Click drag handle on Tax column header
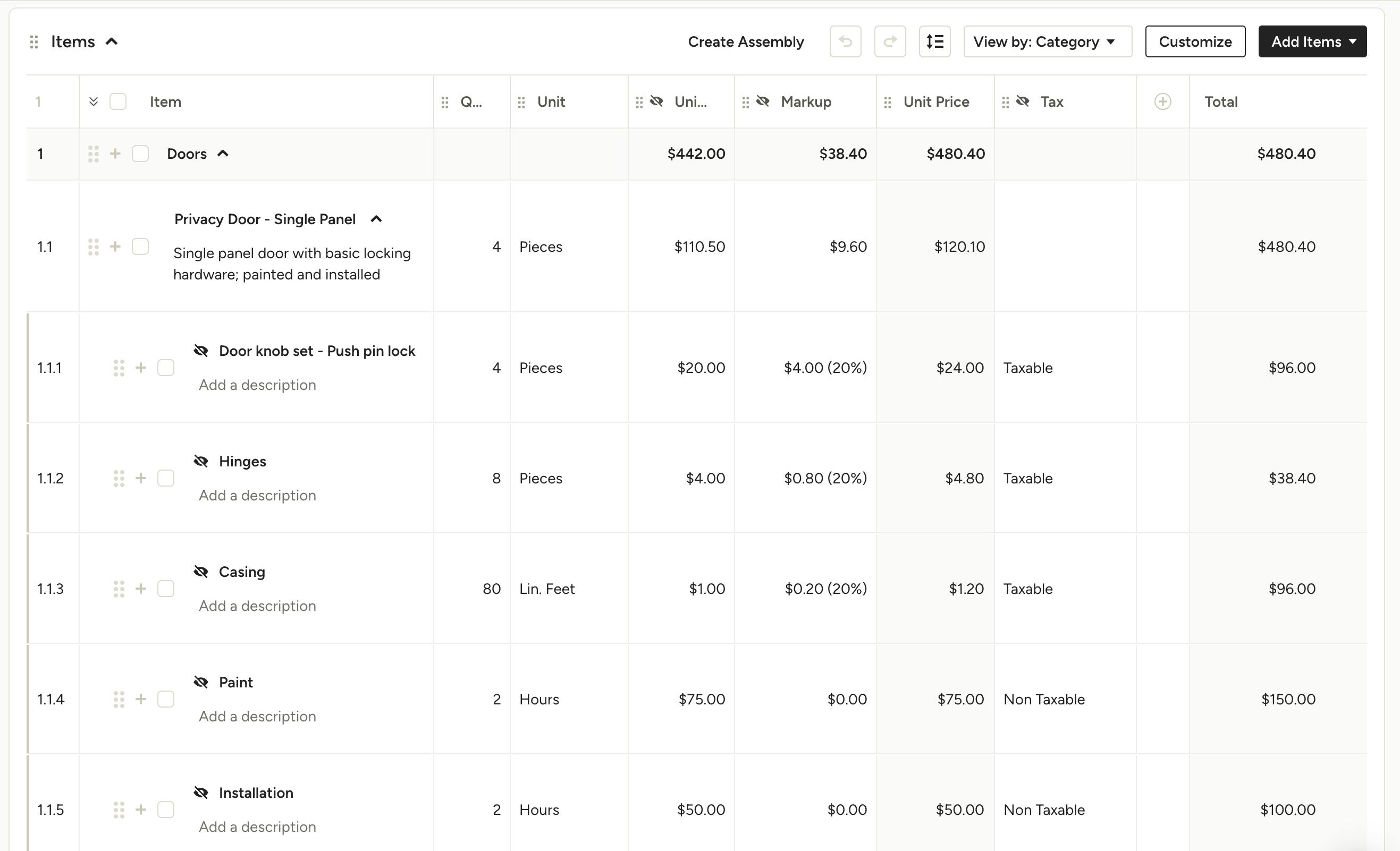 [x=1005, y=102]
